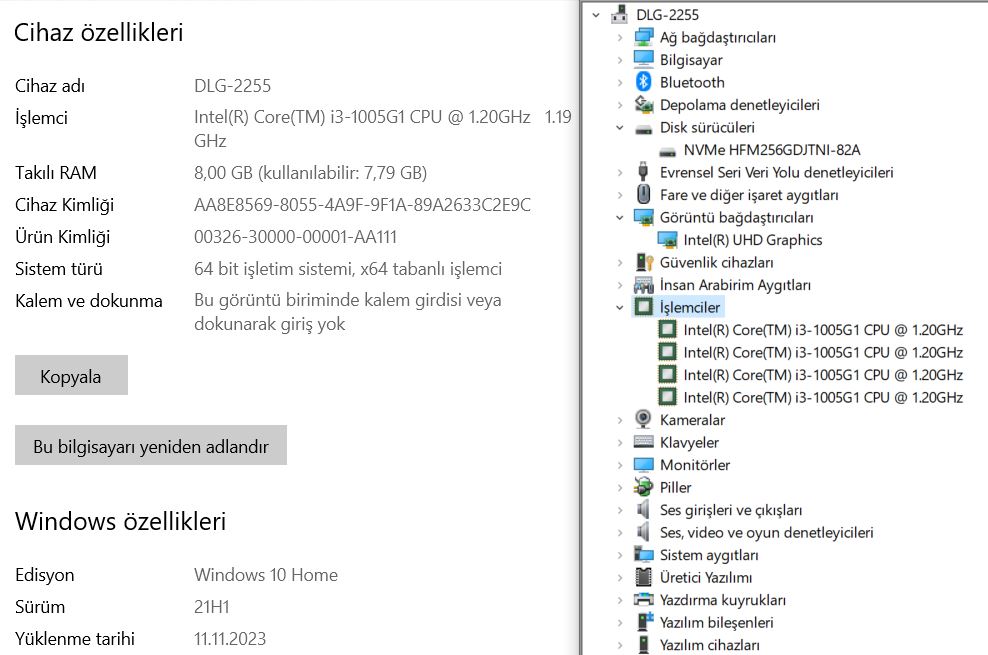Click the Ürün Kimliği value 00326-30000-00001-AA111
Viewport: 988px width, 655px height.
[296, 237]
